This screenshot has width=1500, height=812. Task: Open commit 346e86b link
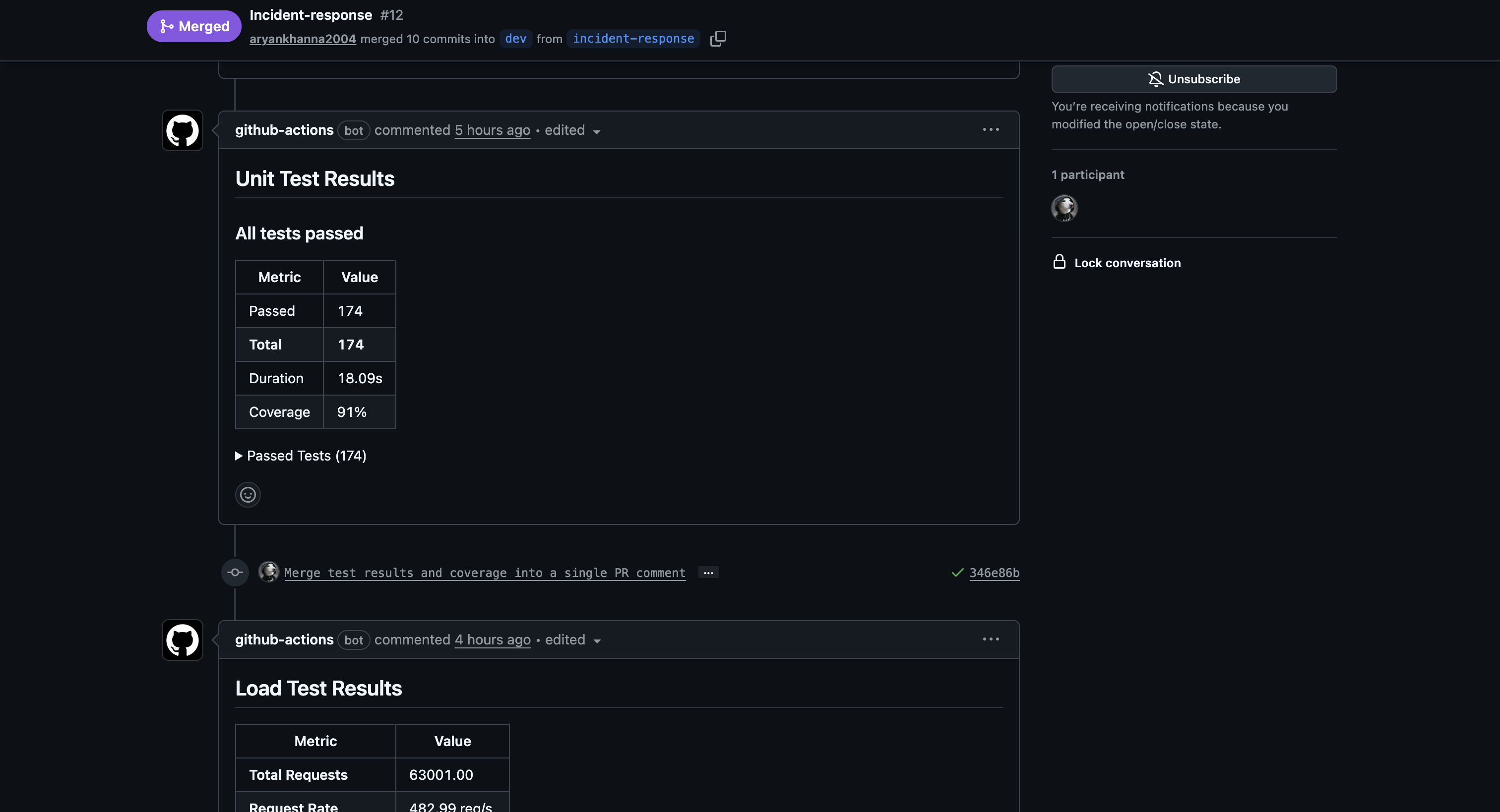pos(994,573)
